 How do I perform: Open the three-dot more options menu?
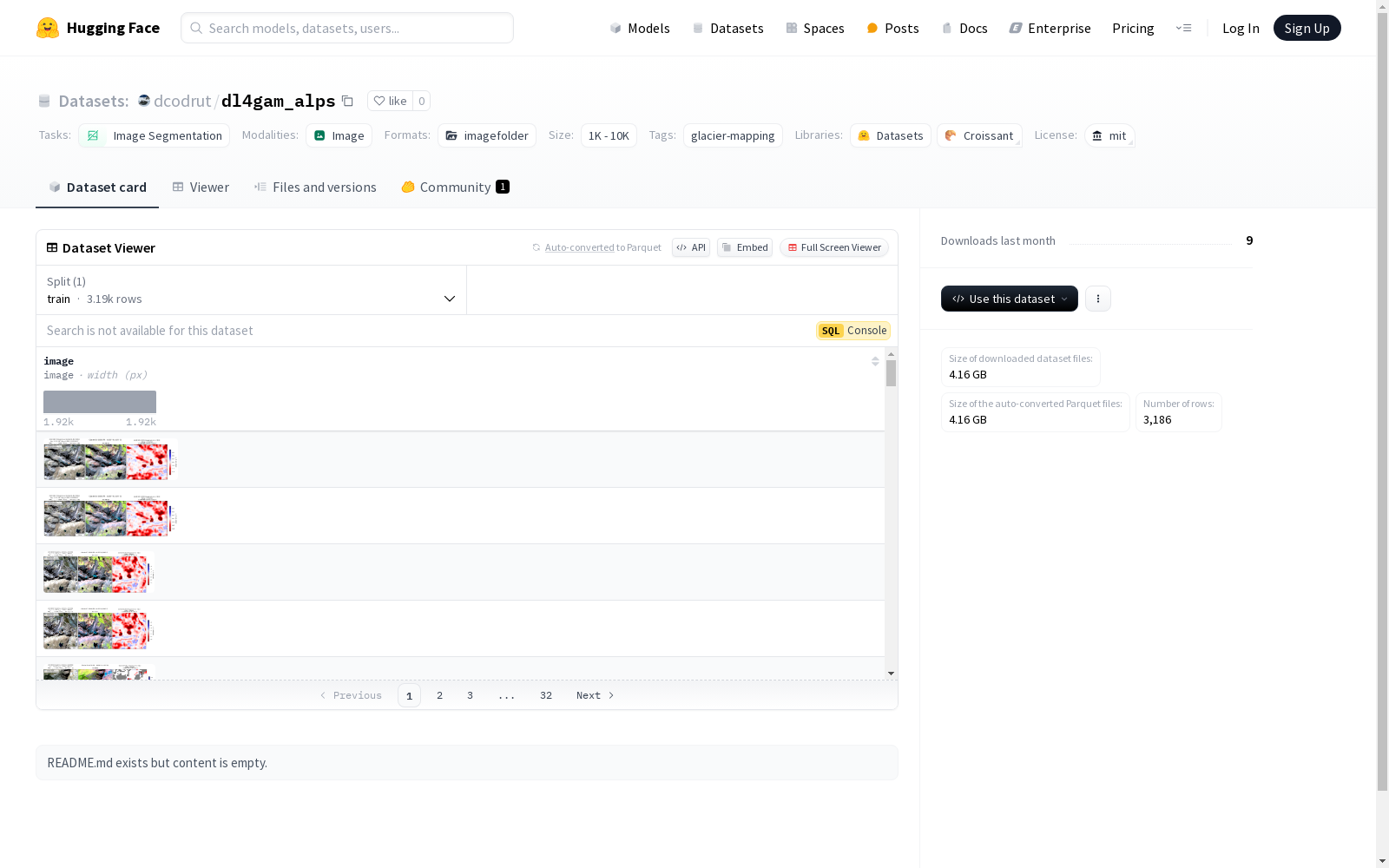click(x=1098, y=299)
